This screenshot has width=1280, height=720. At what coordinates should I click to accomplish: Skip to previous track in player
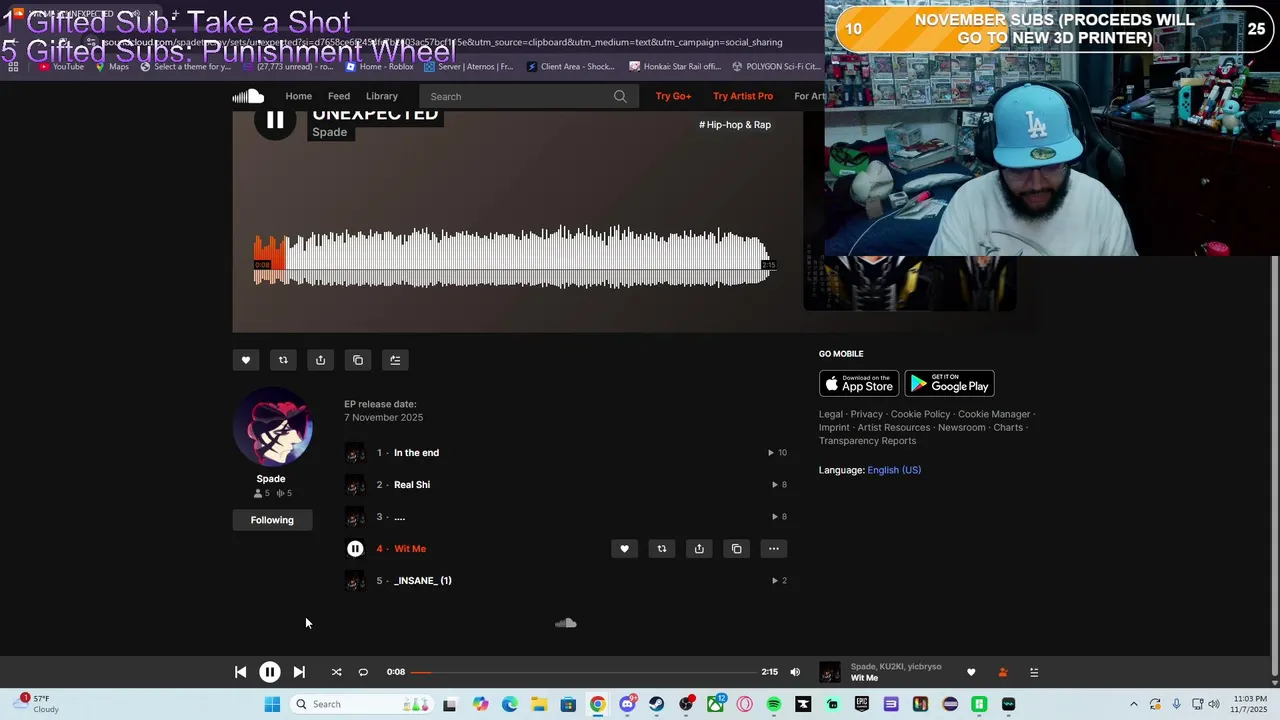(240, 672)
